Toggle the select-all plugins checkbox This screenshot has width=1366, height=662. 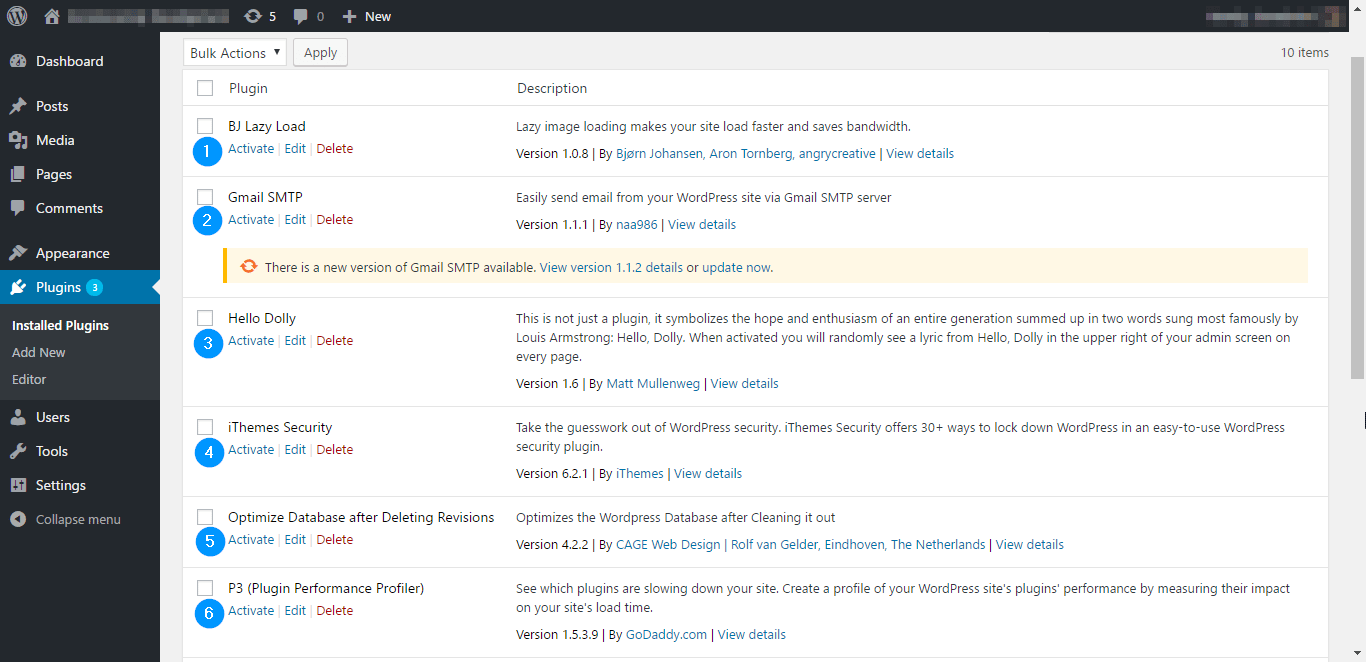(x=205, y=88)
